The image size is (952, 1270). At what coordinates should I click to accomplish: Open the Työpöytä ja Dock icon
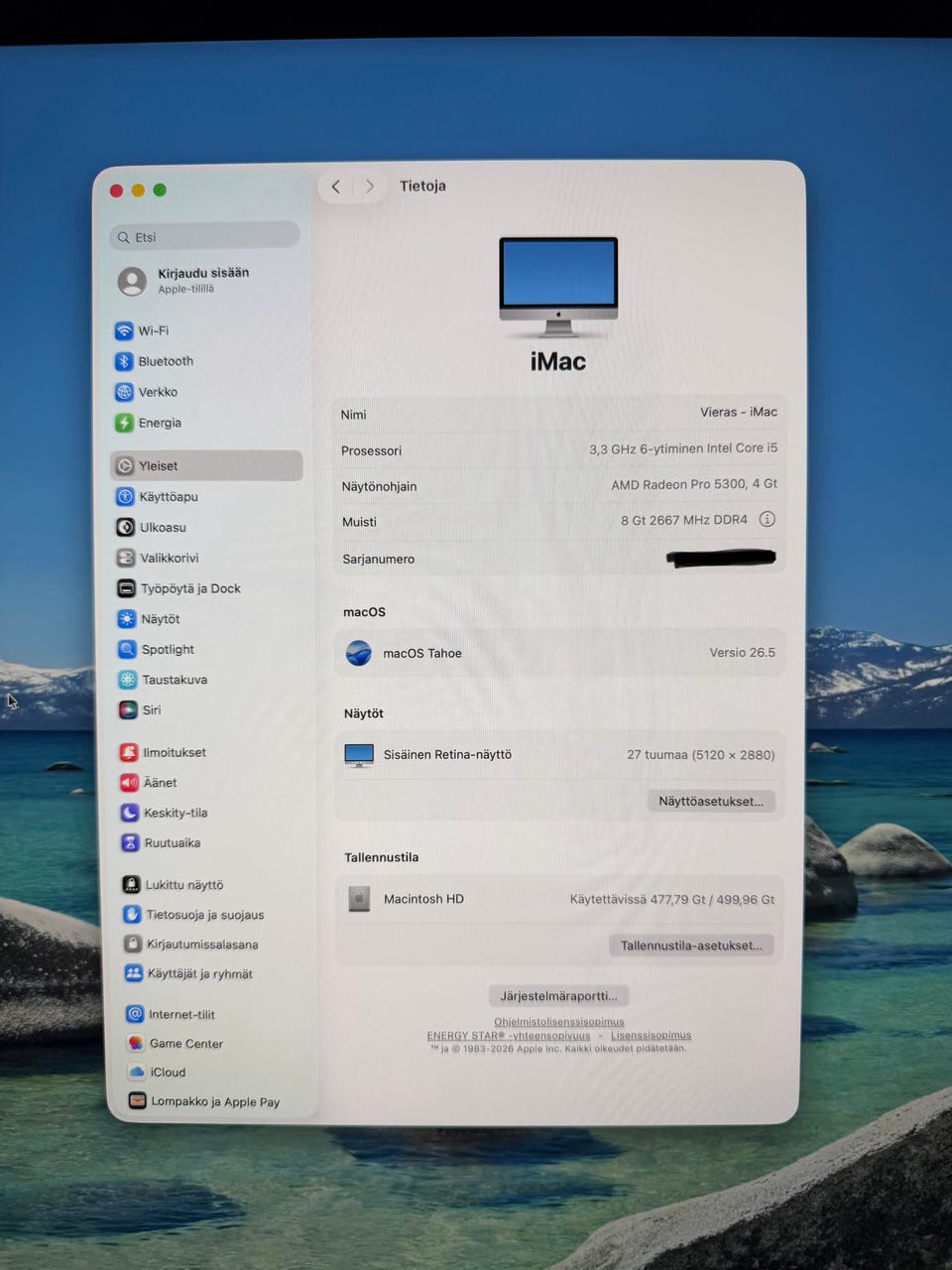pyautogui.click(x=126, y=588)
